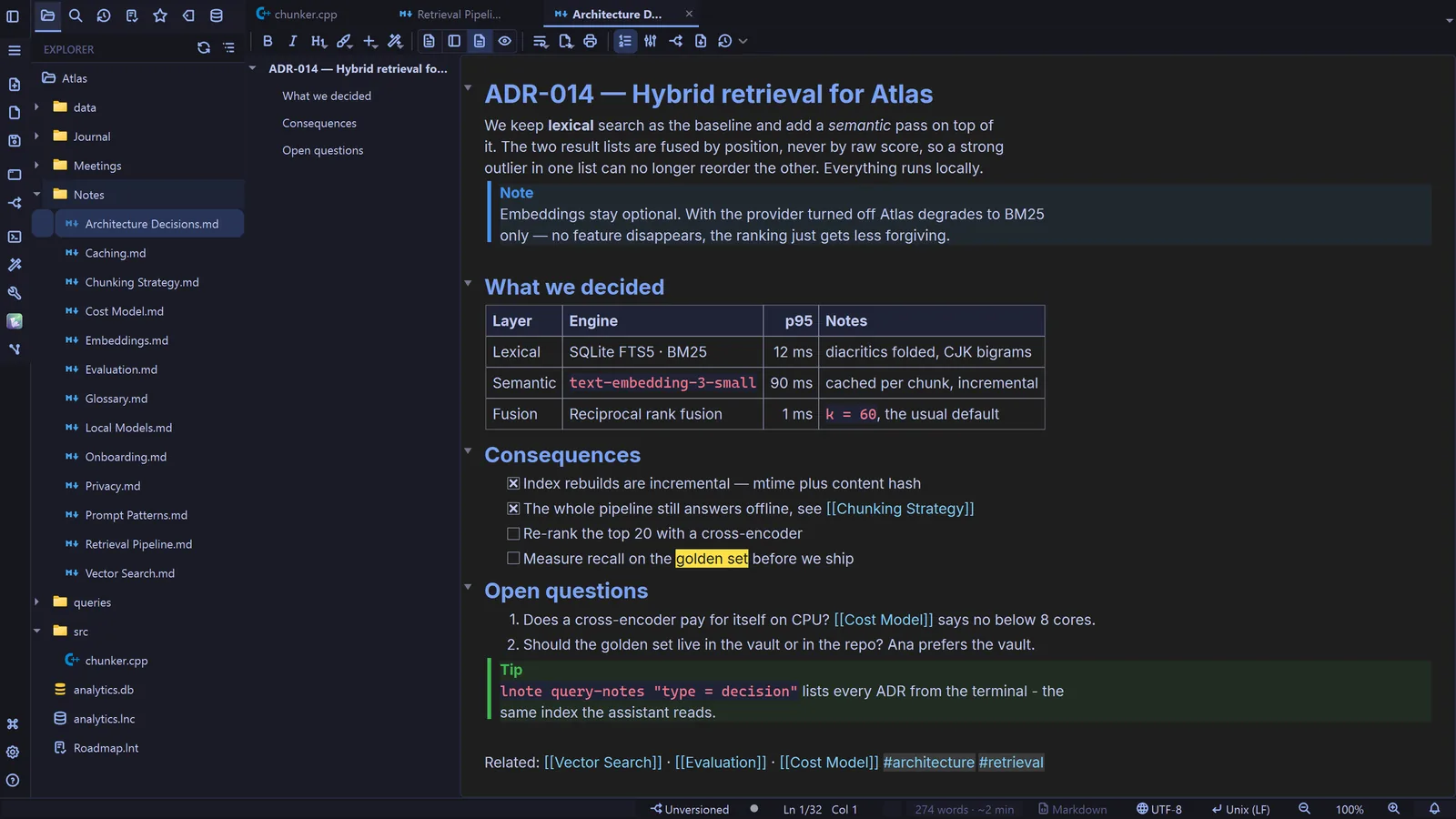The height and width of the screenshot is (819, 1456).
Task: Open the recent history panel icon
Action: click(104, 15)
